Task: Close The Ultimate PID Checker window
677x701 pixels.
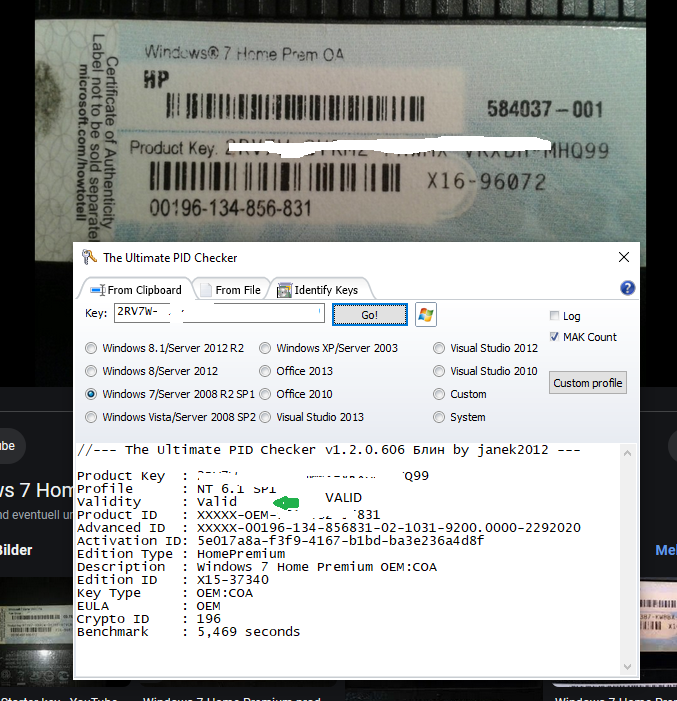Action: pos(624,257)
